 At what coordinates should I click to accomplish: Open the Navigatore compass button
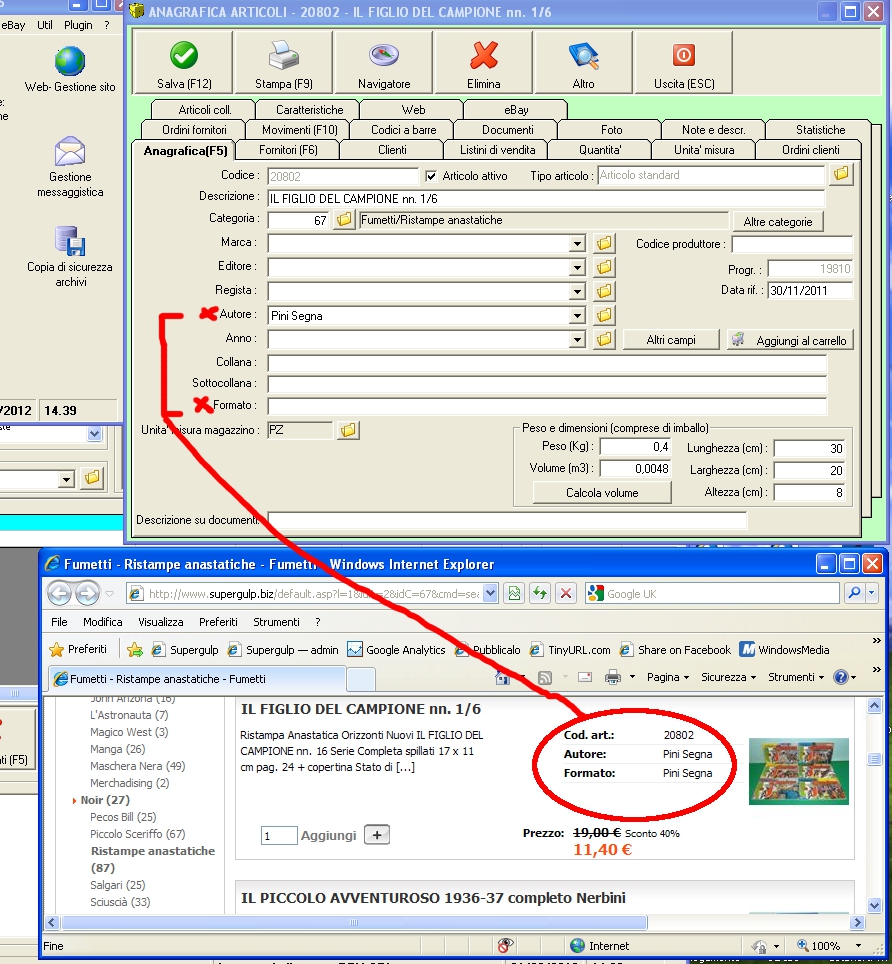(384, 63)
